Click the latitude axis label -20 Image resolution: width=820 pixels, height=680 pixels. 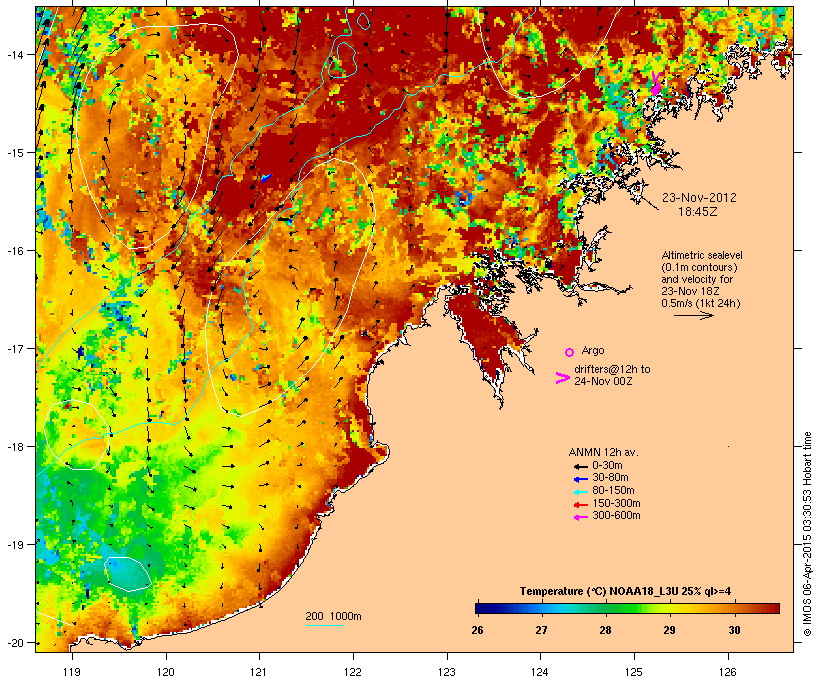point(15,643)
